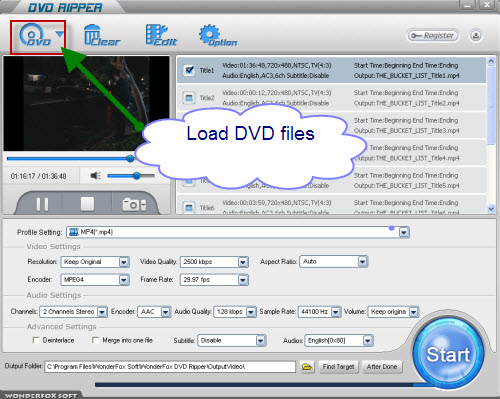This screenshot has height=399, width=500.
Task: Select the Title1 row output text
Action: click(406, 76)
